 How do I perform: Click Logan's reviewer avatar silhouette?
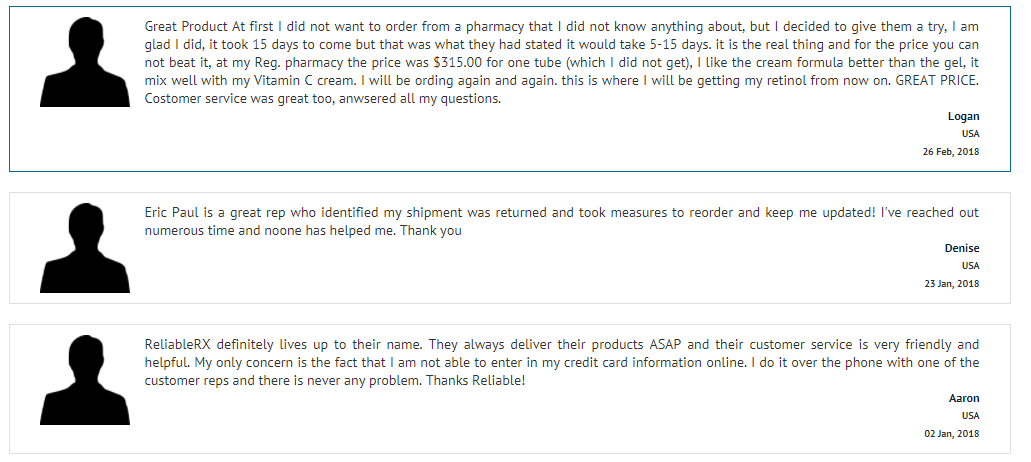(85, 62)
